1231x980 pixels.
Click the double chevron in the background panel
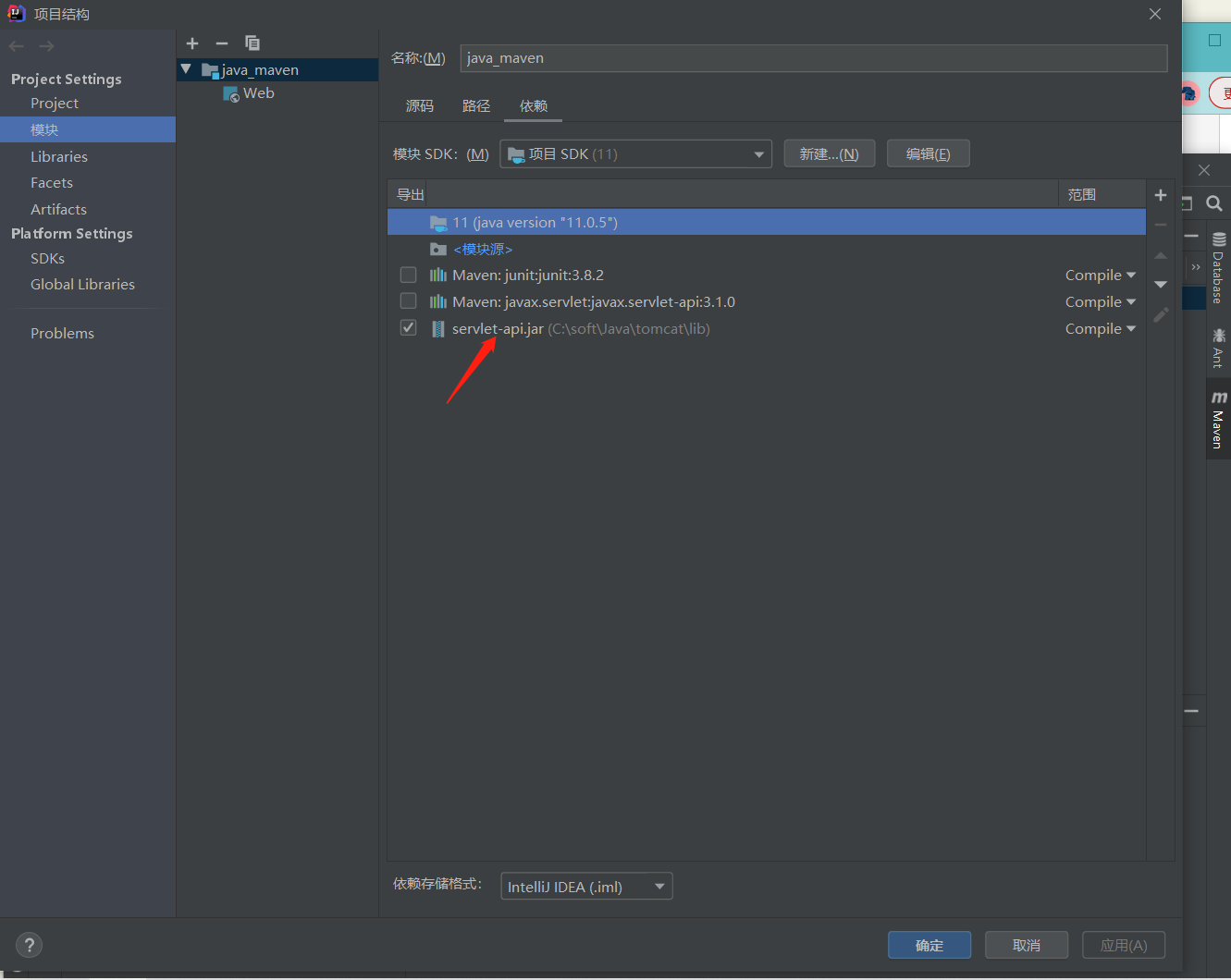(x=1196, y=267)
